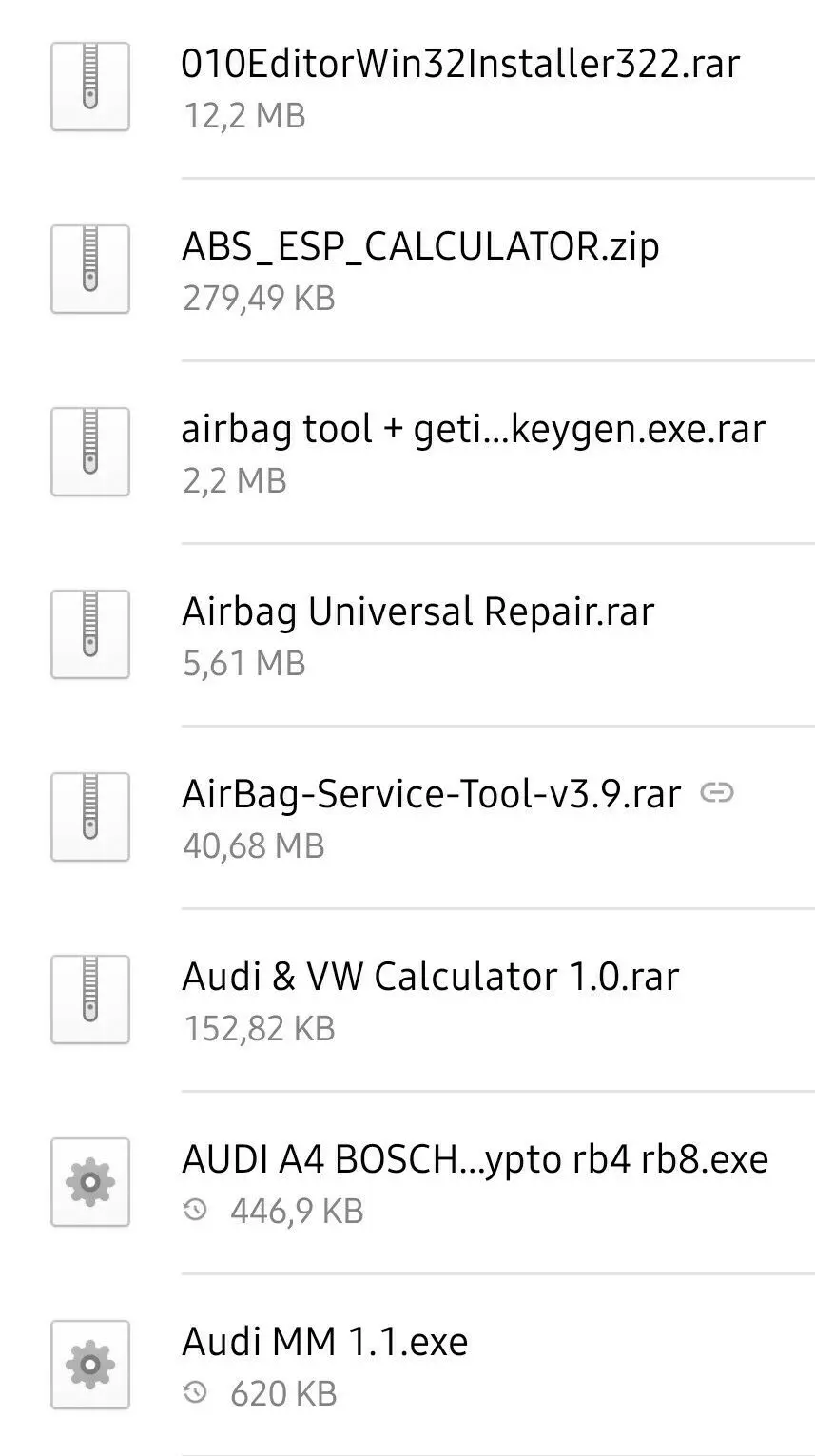Viewport: 815px width, 1456px height.
Task: Tap the zip icon for ABS_ESP_CALCULATOR.zip
Action: (x=90, y=269)
